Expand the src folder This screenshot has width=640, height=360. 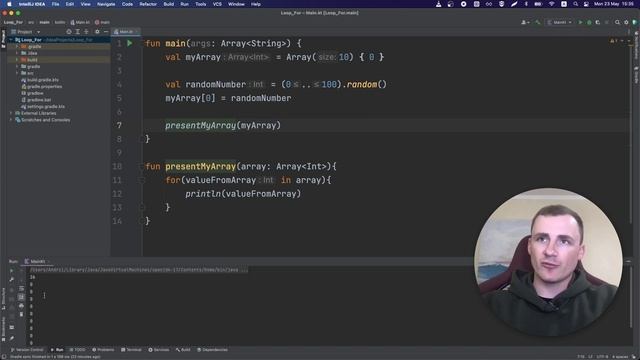[x=17, y=73]
